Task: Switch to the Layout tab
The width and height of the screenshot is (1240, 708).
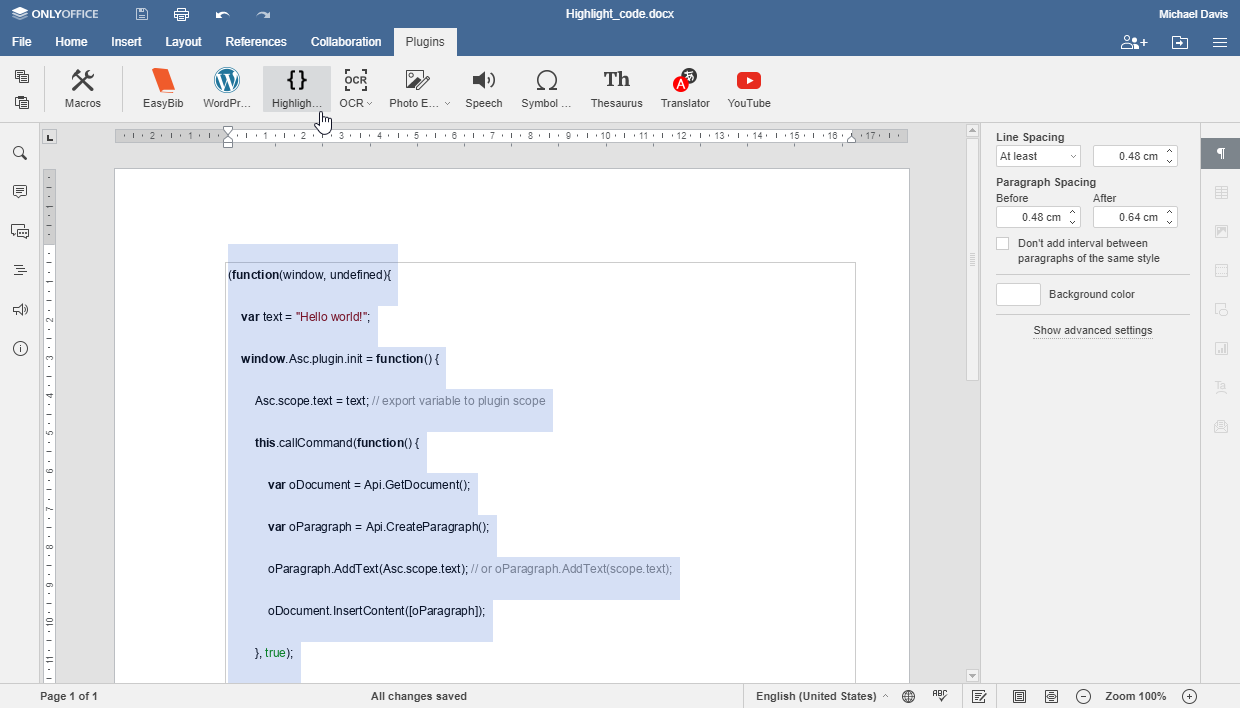Action: pos(183,42)
